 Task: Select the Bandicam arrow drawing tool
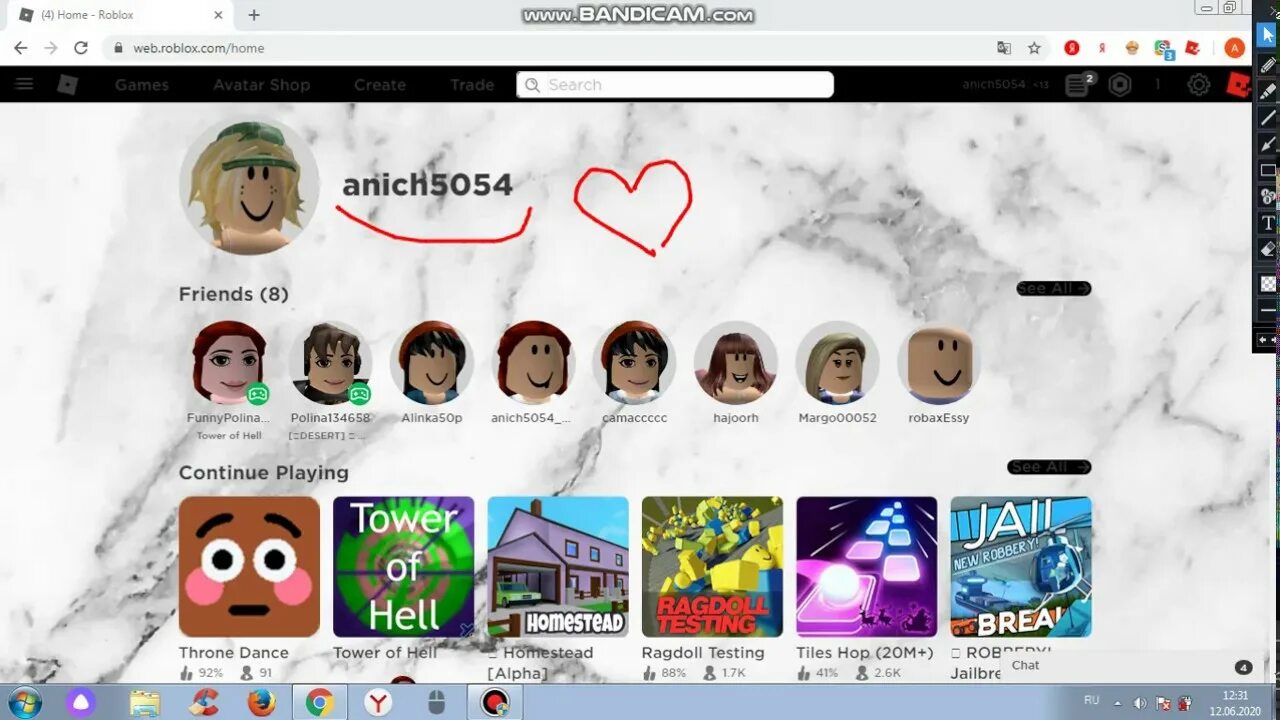(x=1267, y=143)
